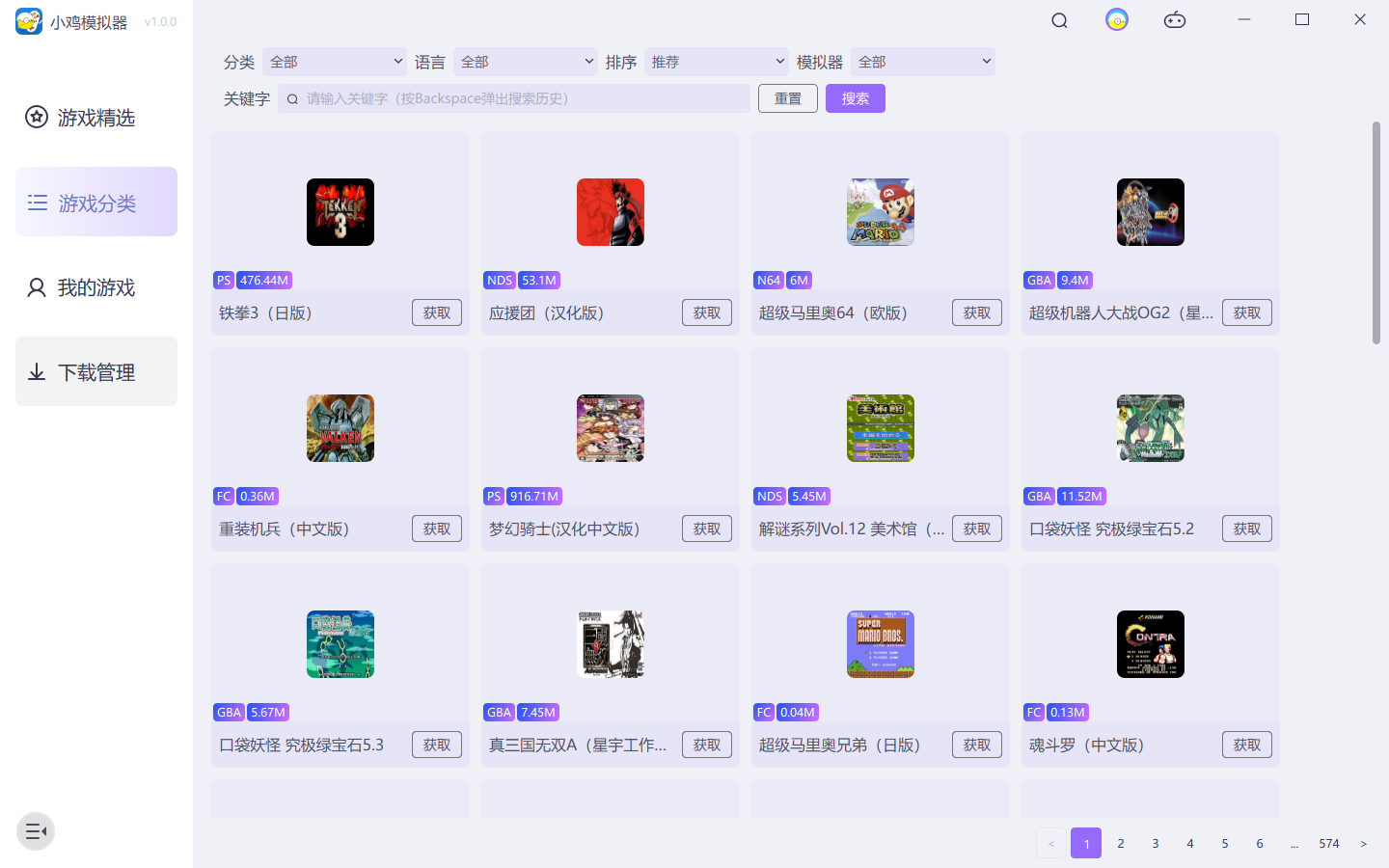This screenshot has width=1389, height=868.
Task: Open 超级机器人大战OG2 cover thumbnail
Action: (1151, 212)
